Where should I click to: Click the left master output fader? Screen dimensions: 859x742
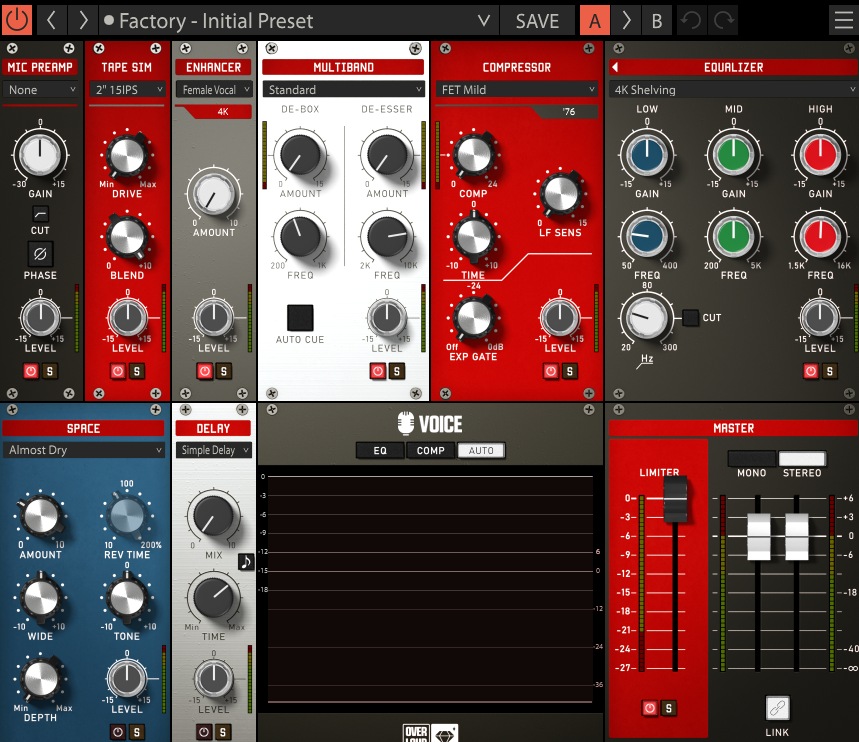(x=759, y=536)
